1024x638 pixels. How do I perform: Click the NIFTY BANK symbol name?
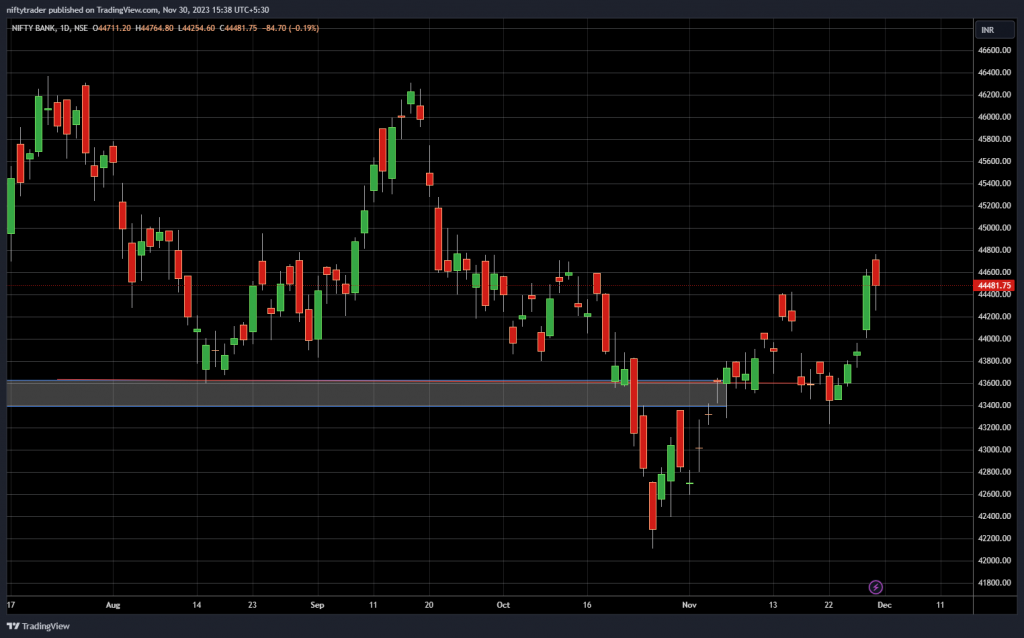click(x=33, y=28)
